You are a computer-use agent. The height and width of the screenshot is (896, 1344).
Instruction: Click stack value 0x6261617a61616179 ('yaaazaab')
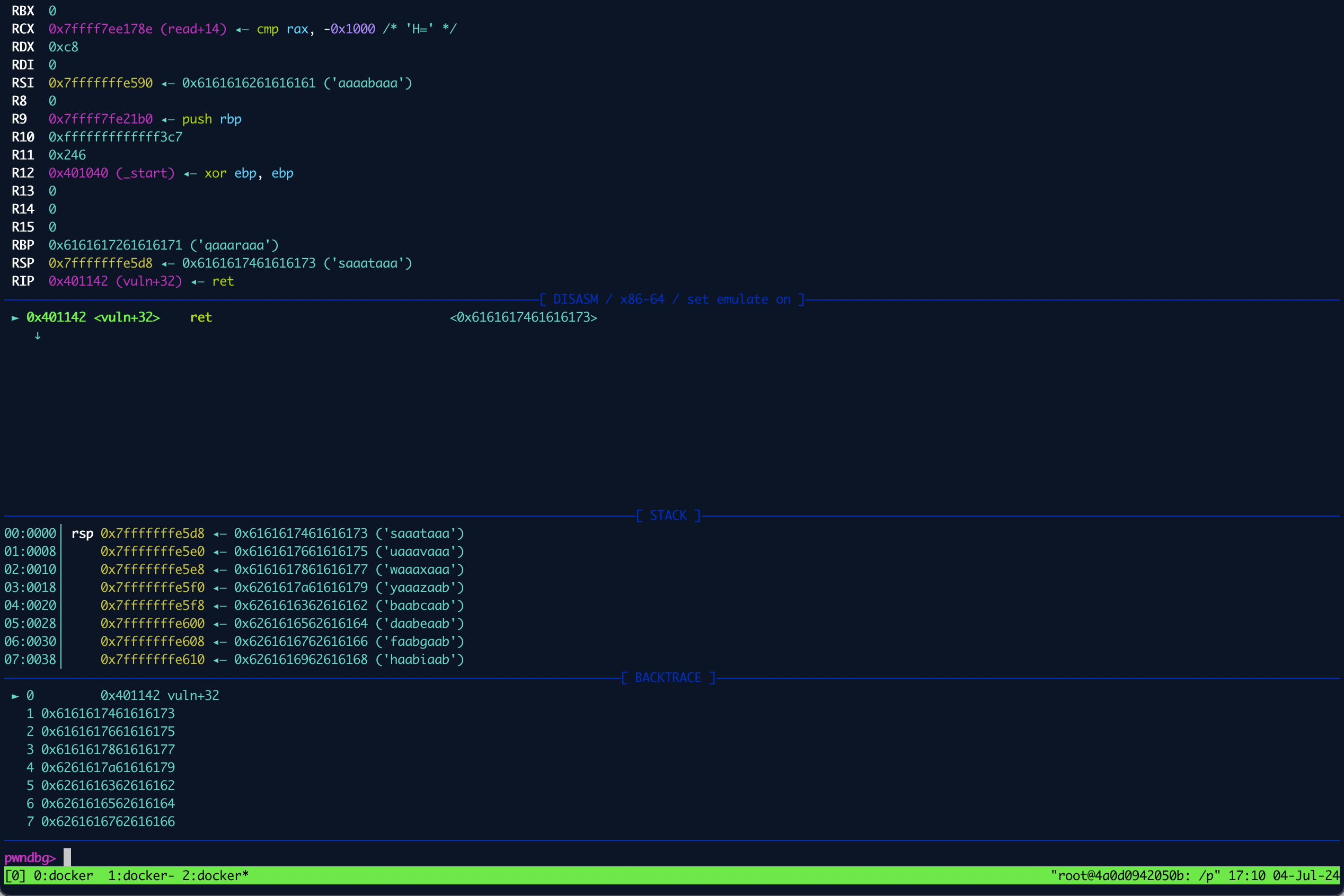(349, 588)
